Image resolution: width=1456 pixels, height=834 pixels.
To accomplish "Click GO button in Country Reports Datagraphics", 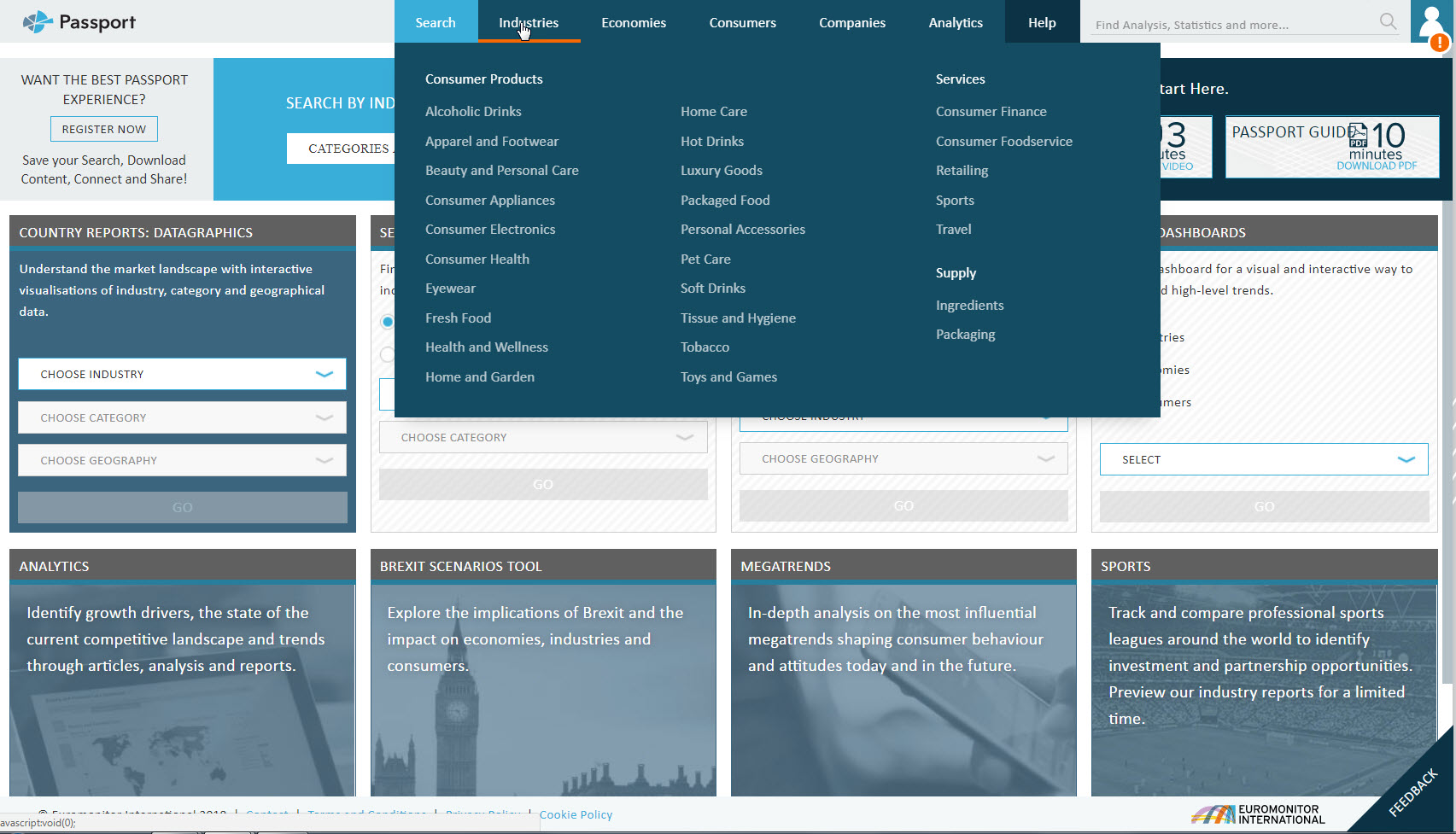I will [x=183, y=507].
